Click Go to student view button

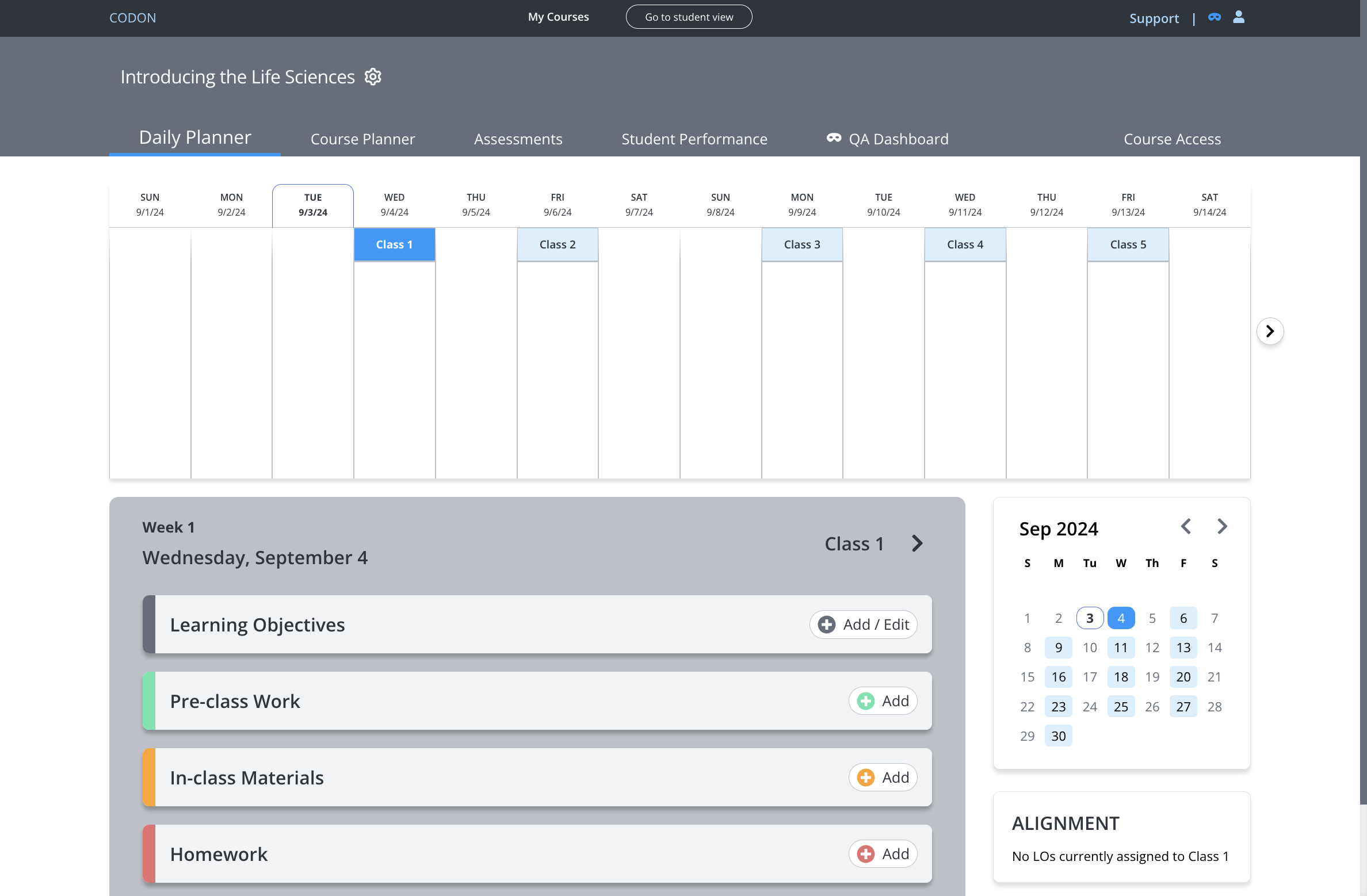[x=689, y=17]
